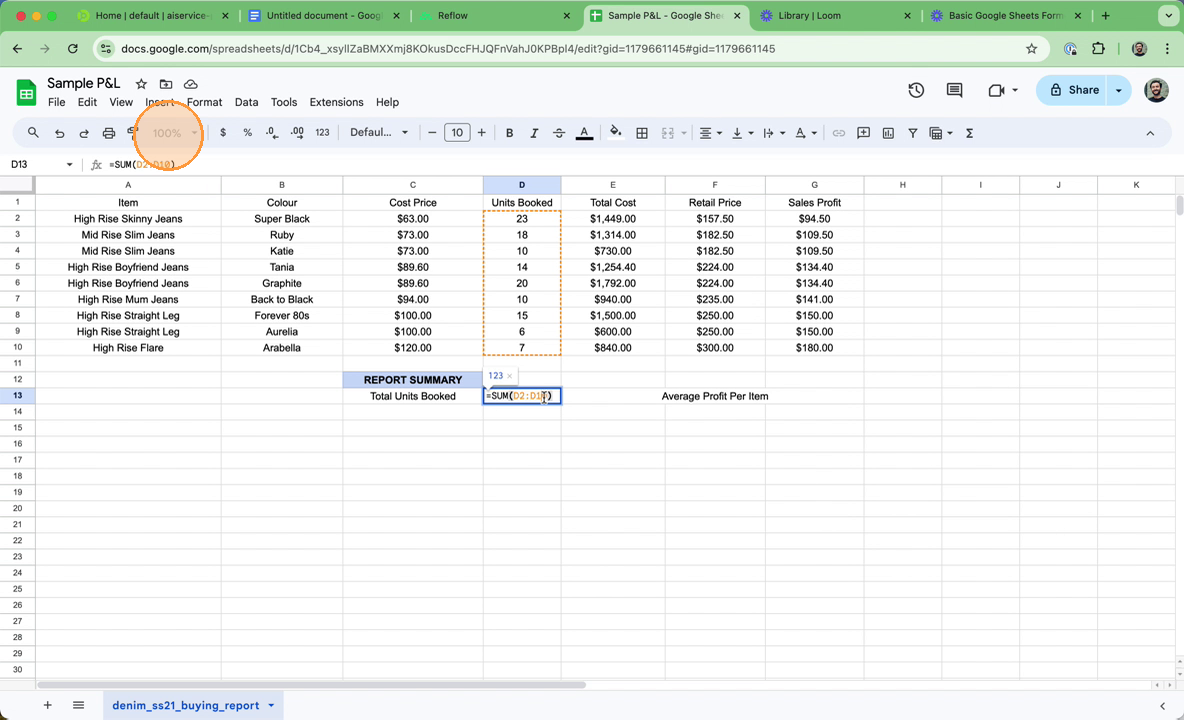The width and height of the screenshot is (1184, 720).
Task: Open the all sheets list
Action: [x=79, y=705]
